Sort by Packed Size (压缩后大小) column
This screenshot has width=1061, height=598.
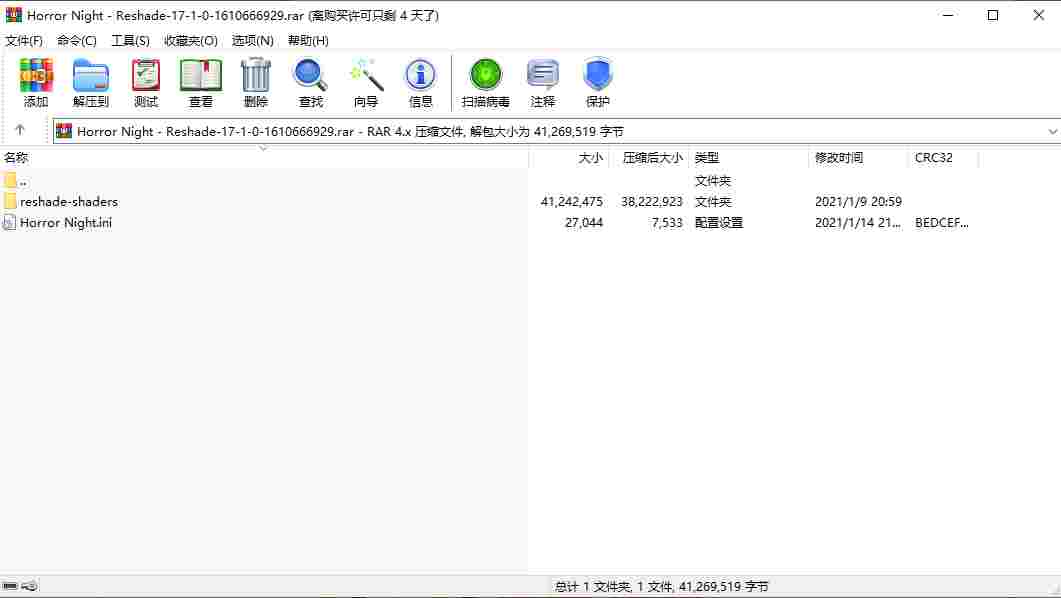[x=649, y=158]
